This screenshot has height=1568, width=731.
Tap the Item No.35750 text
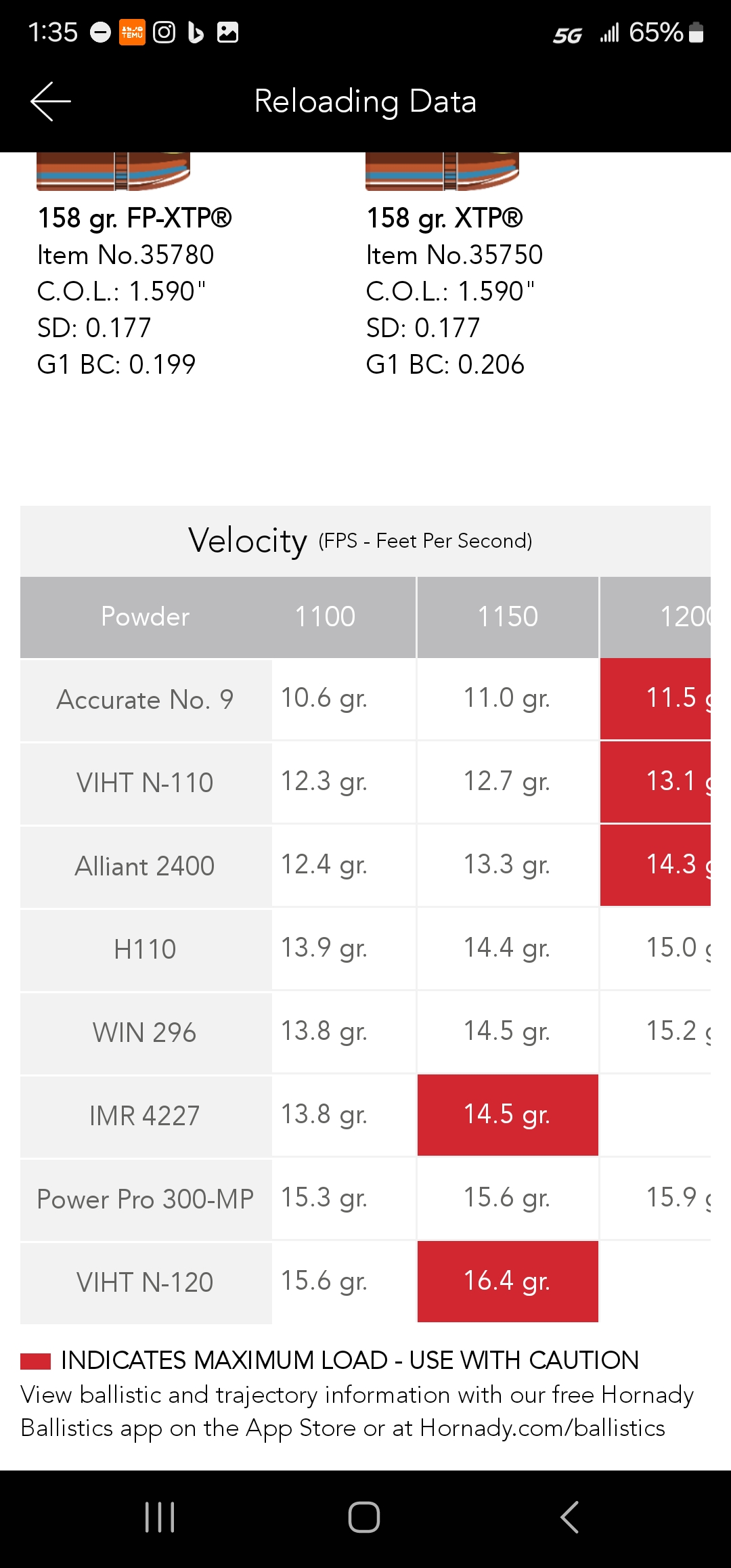(x=454, y=255)
